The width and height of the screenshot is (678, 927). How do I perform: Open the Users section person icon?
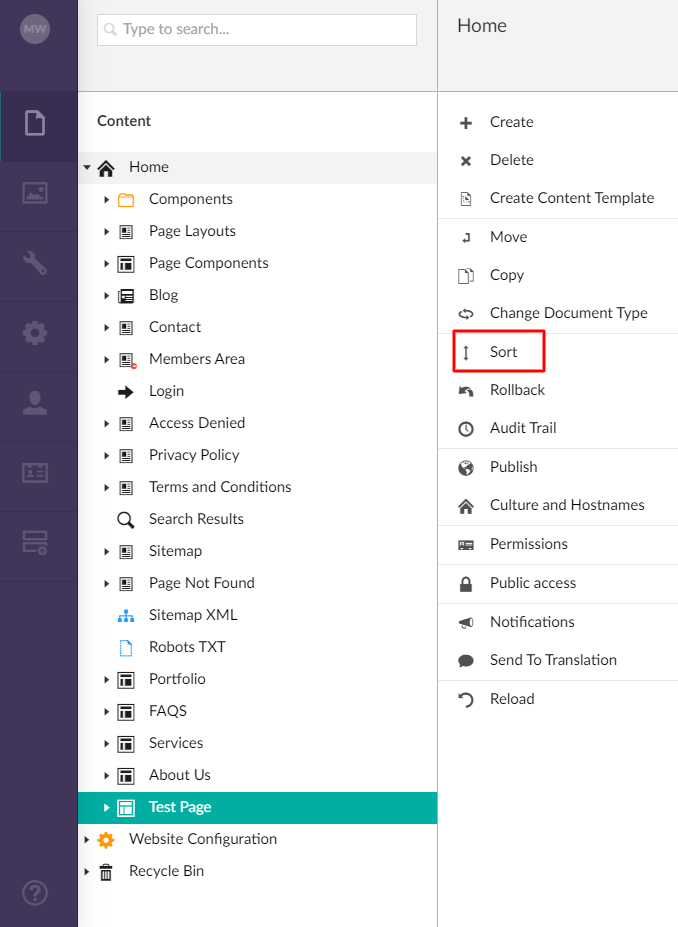click(35, 403)
